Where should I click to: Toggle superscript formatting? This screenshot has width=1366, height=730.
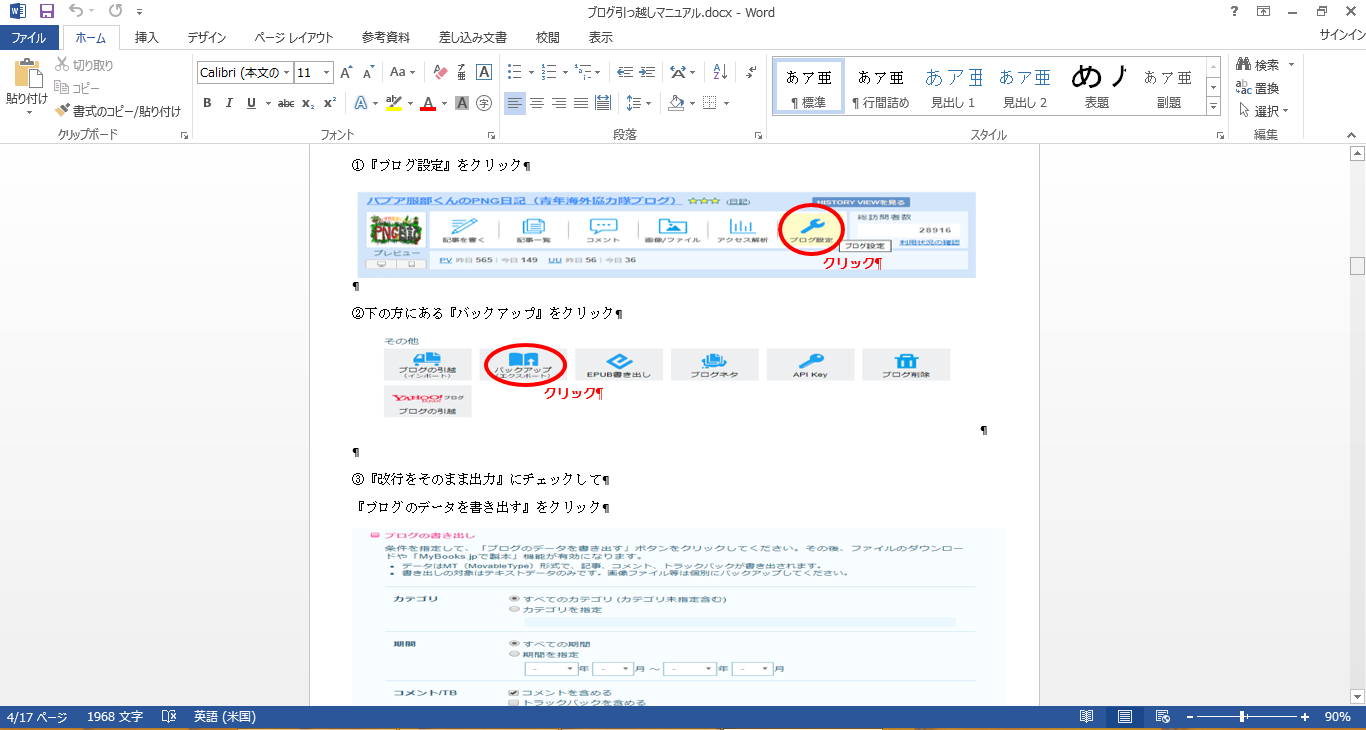click(x=330, y=103)
